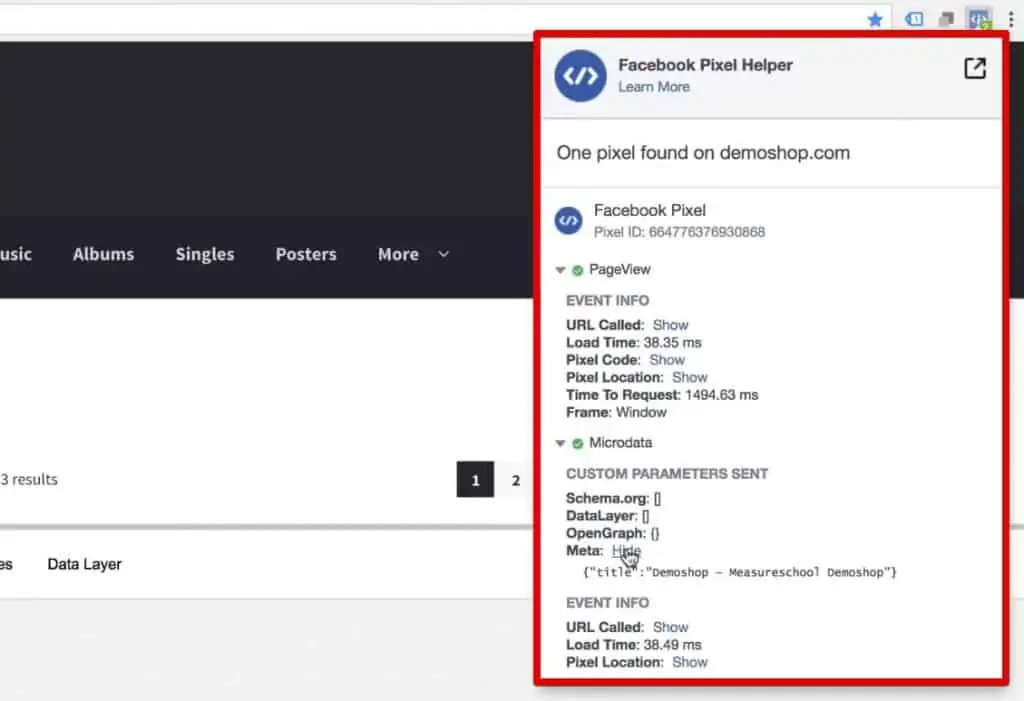The width and height of the screenshot is (1024, 701).
Task: Select Albums in the site navigation
Action: pyautogui.click(x=103, y=254)
